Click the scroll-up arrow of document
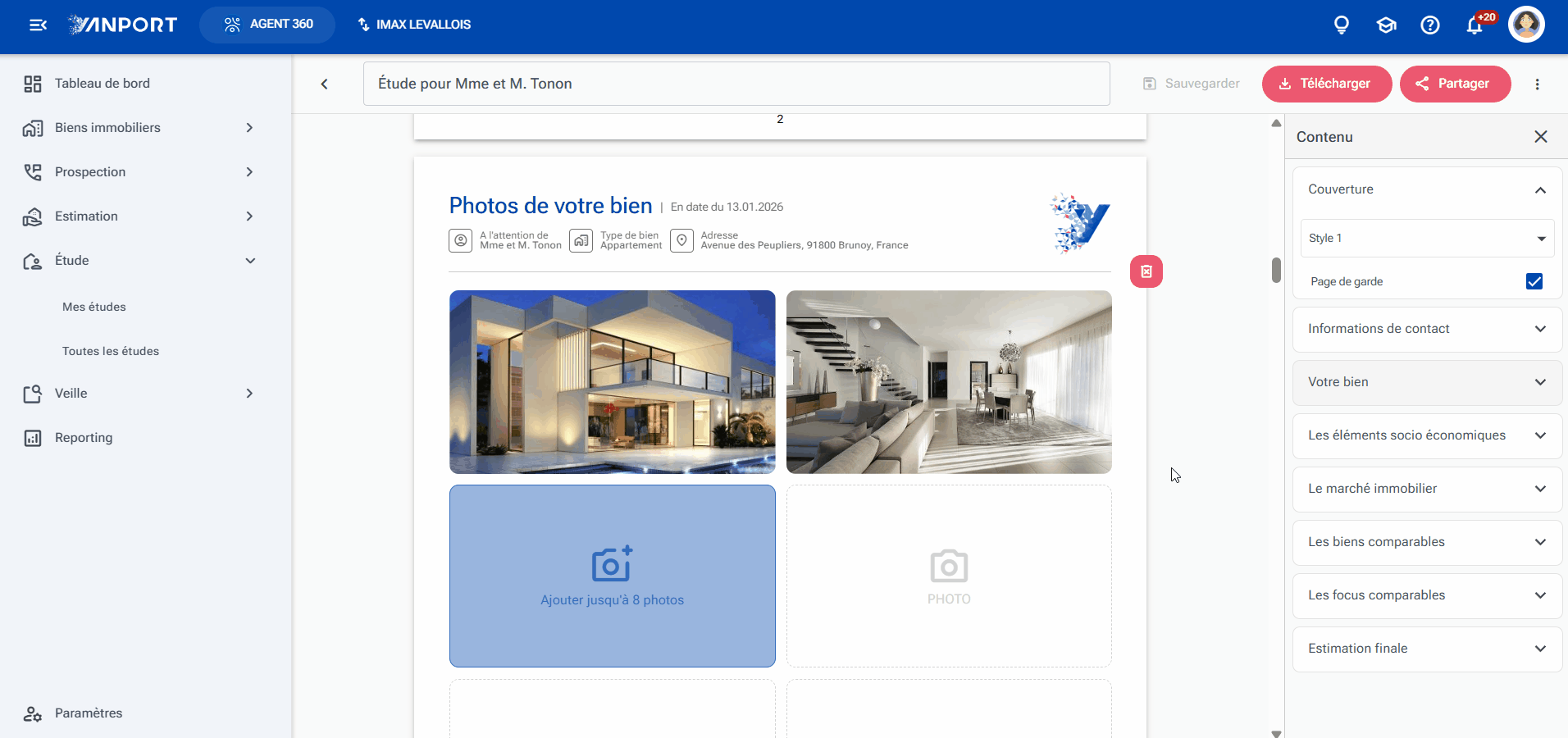Screen dimensions: 1568x738 point(1276,123)
